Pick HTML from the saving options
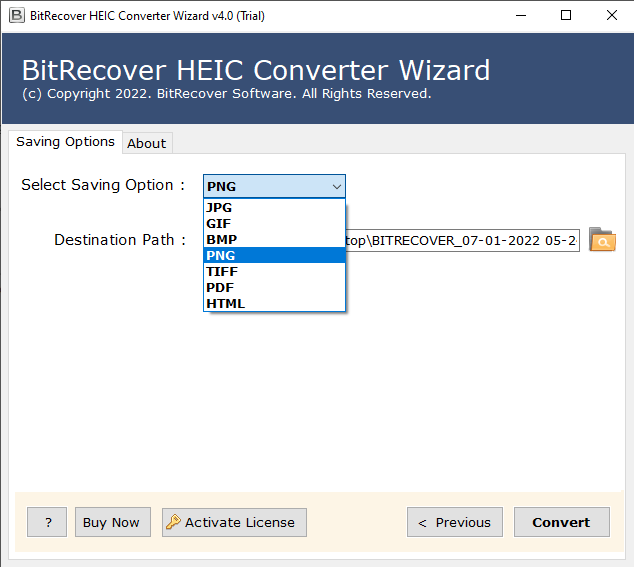Screen dimensions: 634x567 274,304
